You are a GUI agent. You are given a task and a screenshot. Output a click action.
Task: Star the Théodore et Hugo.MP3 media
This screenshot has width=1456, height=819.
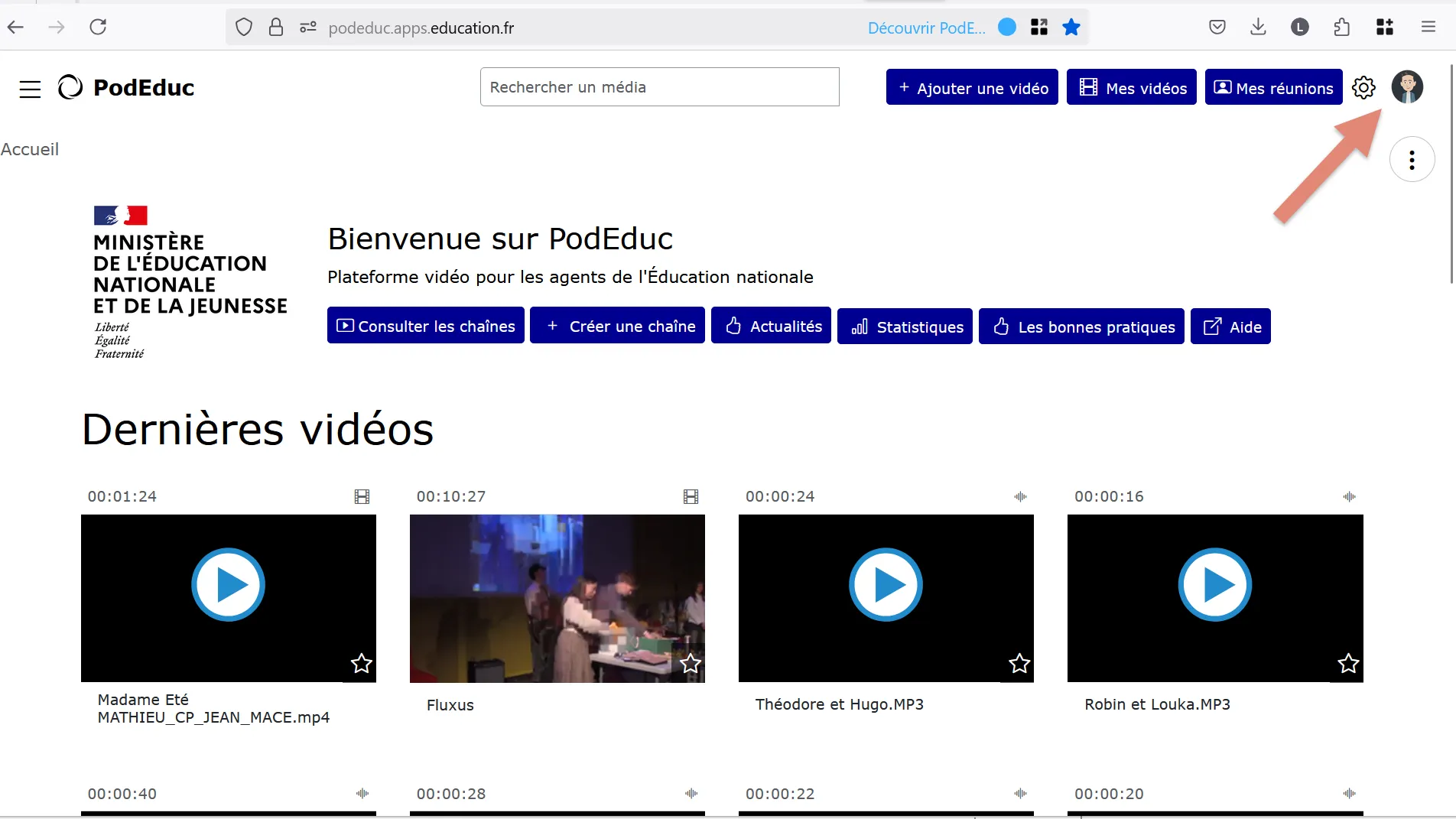point(1019,664)
